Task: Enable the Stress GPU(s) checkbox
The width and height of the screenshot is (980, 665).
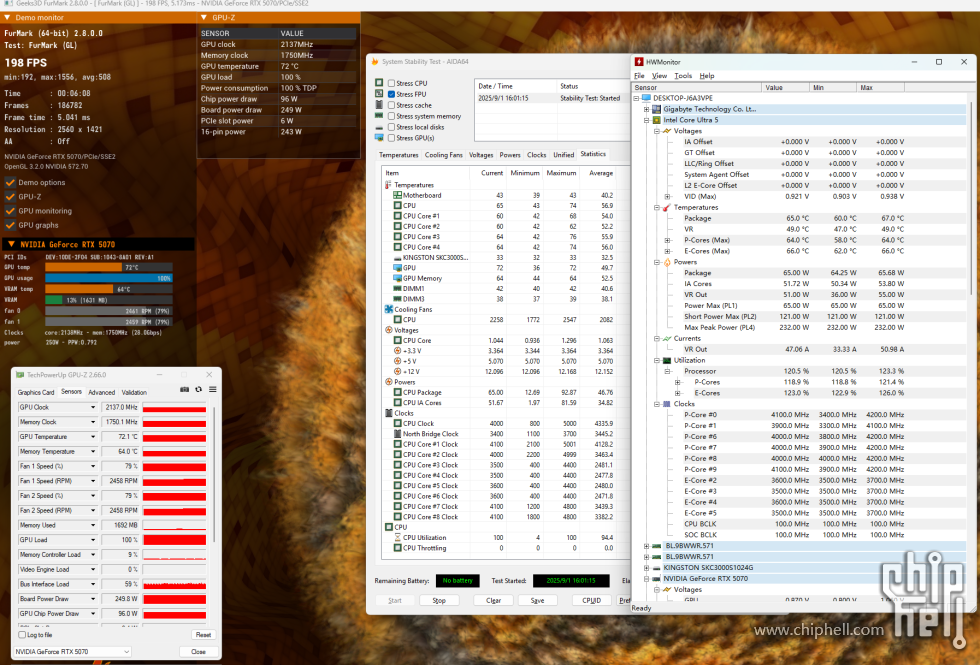Action: click(391, 138)
